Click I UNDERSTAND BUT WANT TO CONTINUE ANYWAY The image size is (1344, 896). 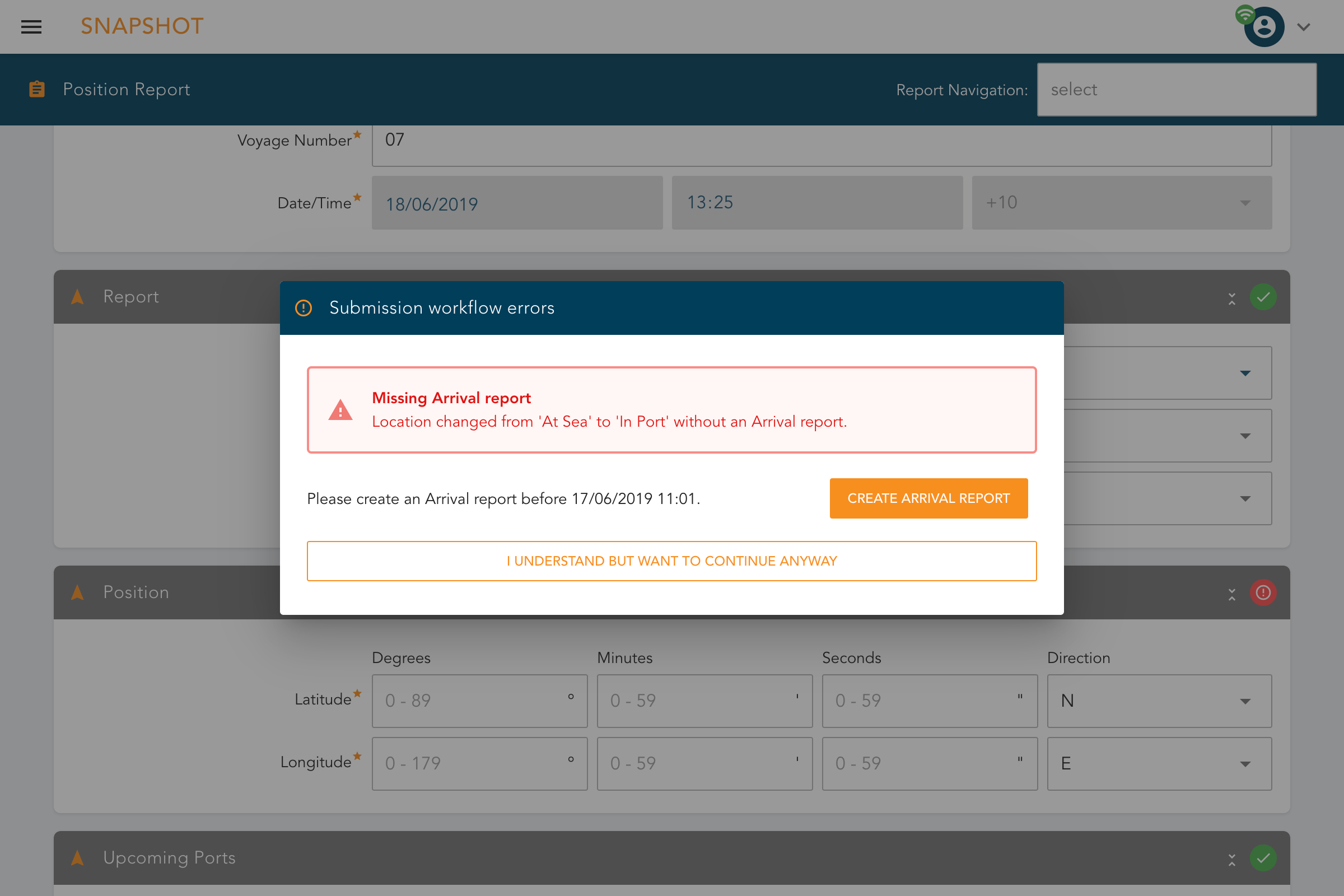point(672,560)
